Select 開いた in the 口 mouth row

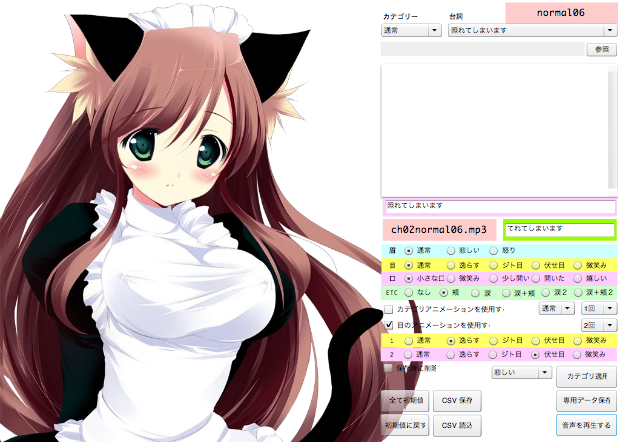pos(536,279)
